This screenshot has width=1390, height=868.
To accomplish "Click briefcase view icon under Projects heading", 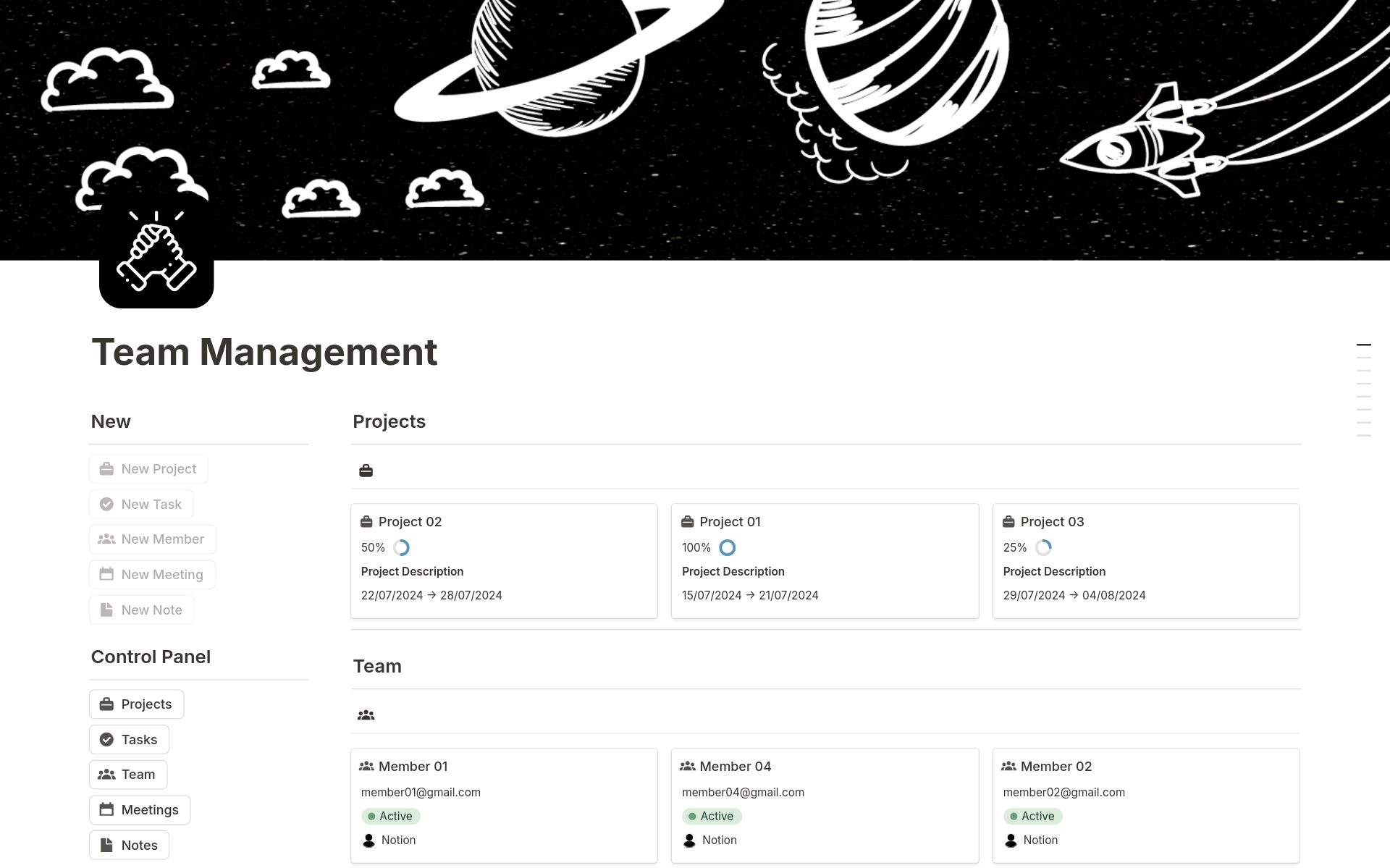I will (366, 471).
